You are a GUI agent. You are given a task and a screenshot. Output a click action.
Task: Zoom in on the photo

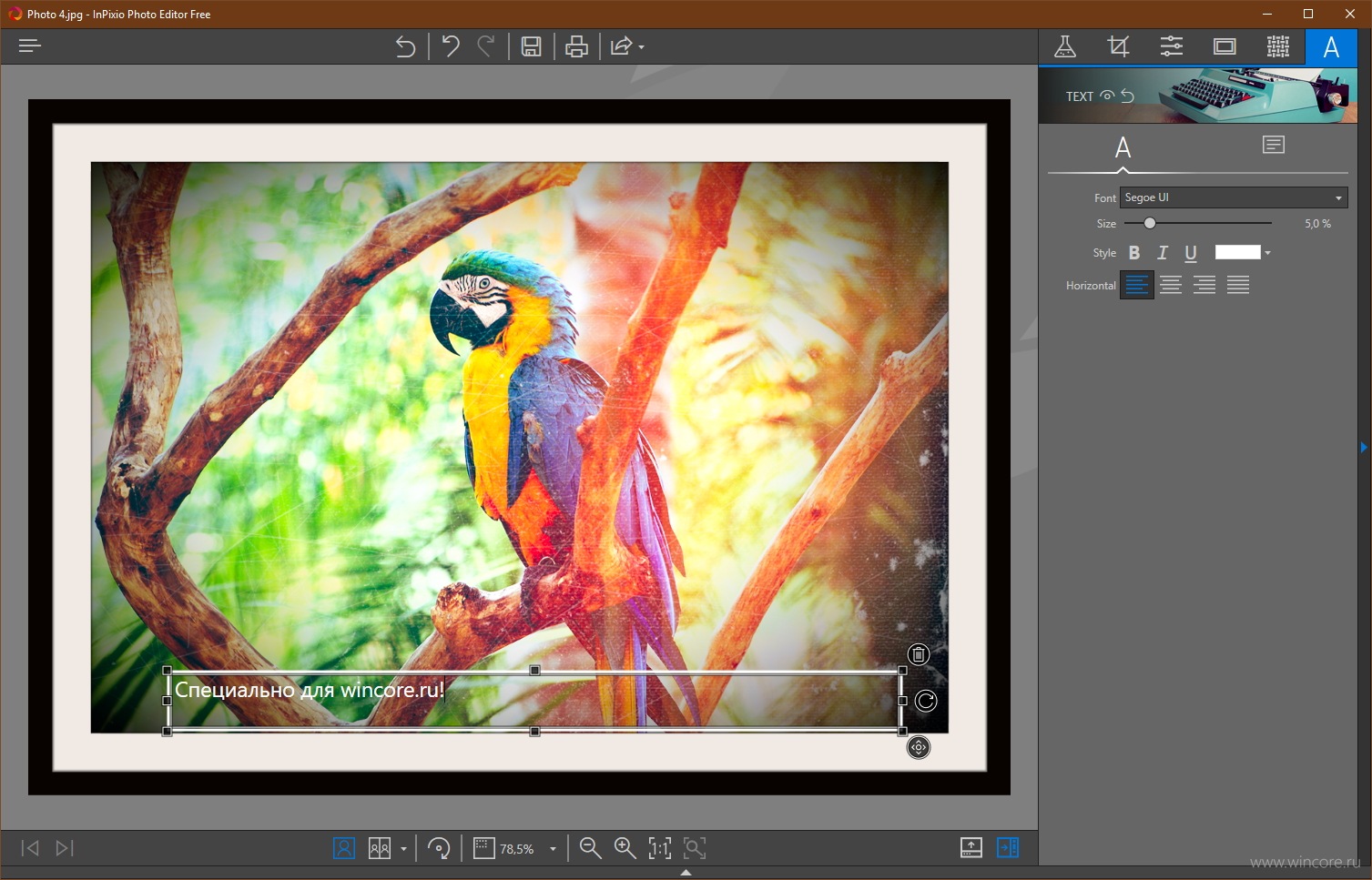coord(625,848)
